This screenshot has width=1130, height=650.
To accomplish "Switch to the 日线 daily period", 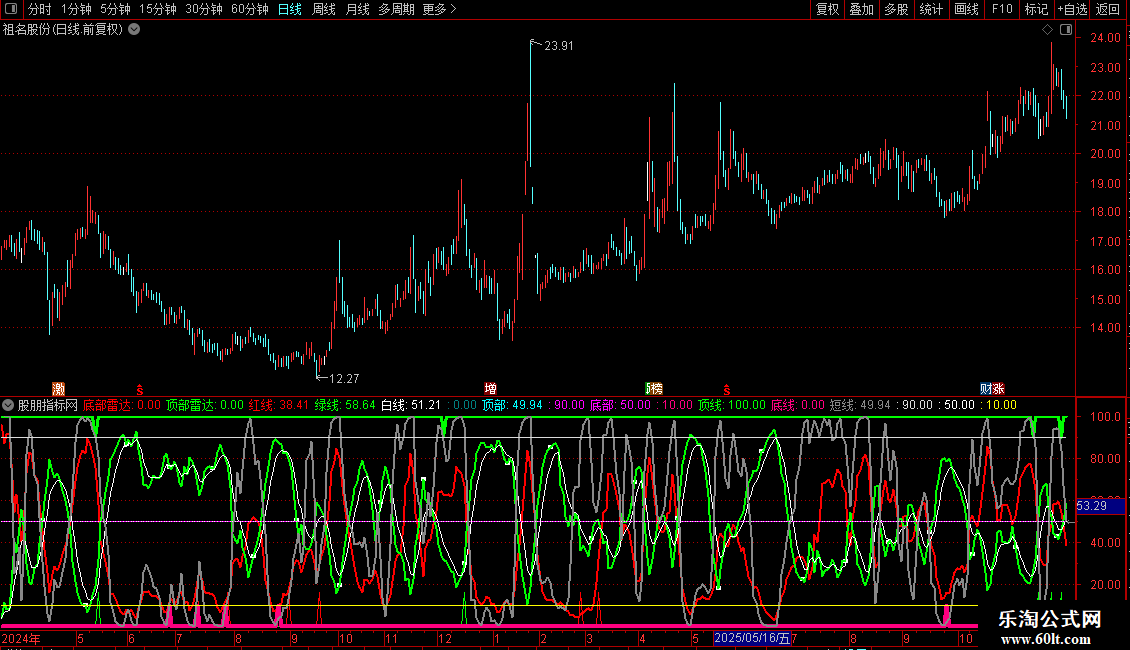I will click(x=290, y=9).
